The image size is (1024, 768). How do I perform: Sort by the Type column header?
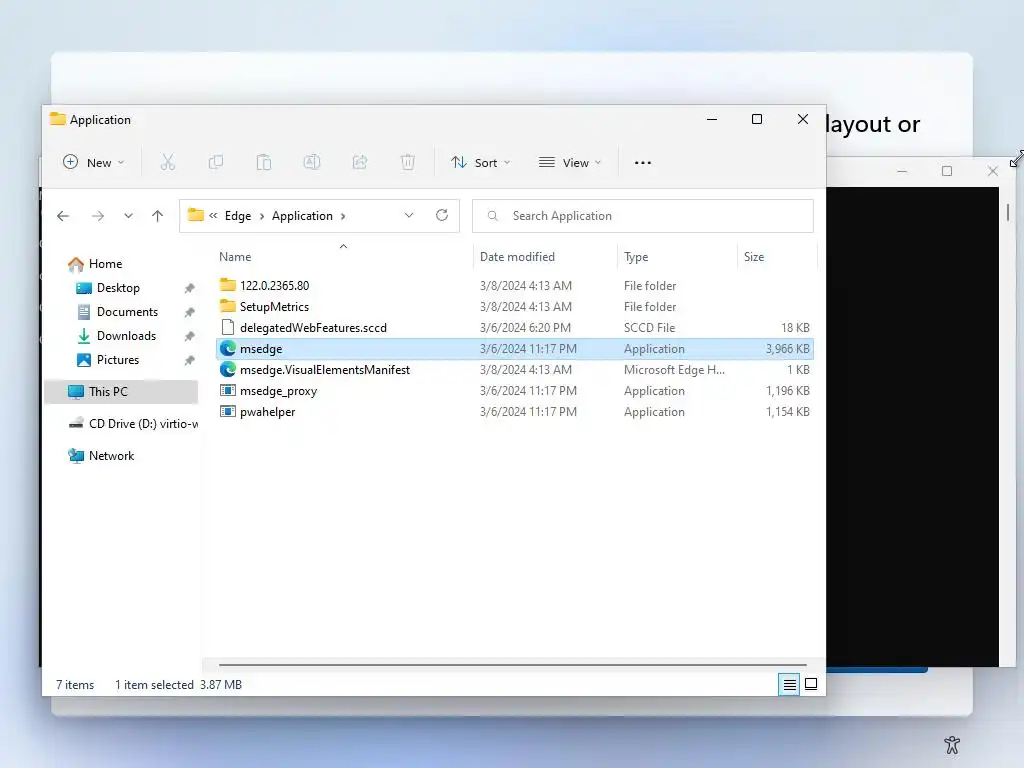(x=636, y=257)
